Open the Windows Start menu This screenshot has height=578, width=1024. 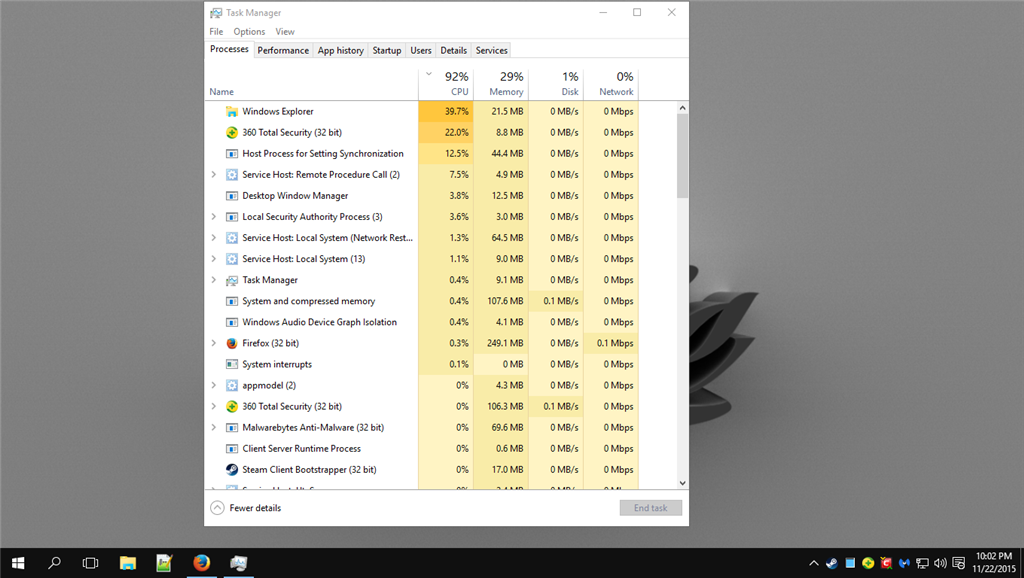point(18,562)
